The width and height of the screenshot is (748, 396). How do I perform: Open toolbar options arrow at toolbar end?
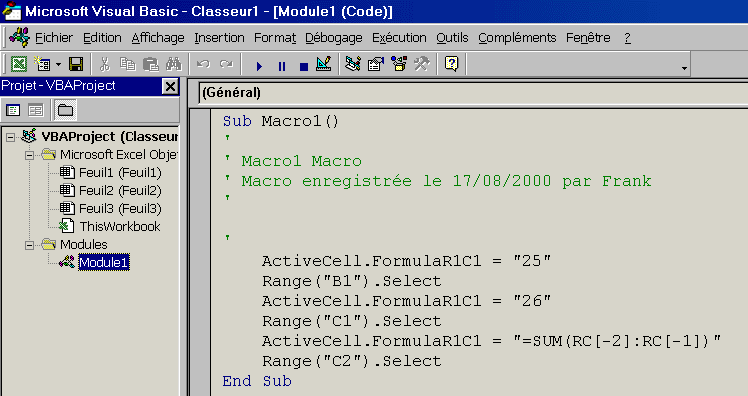click(x=684, y=68)
